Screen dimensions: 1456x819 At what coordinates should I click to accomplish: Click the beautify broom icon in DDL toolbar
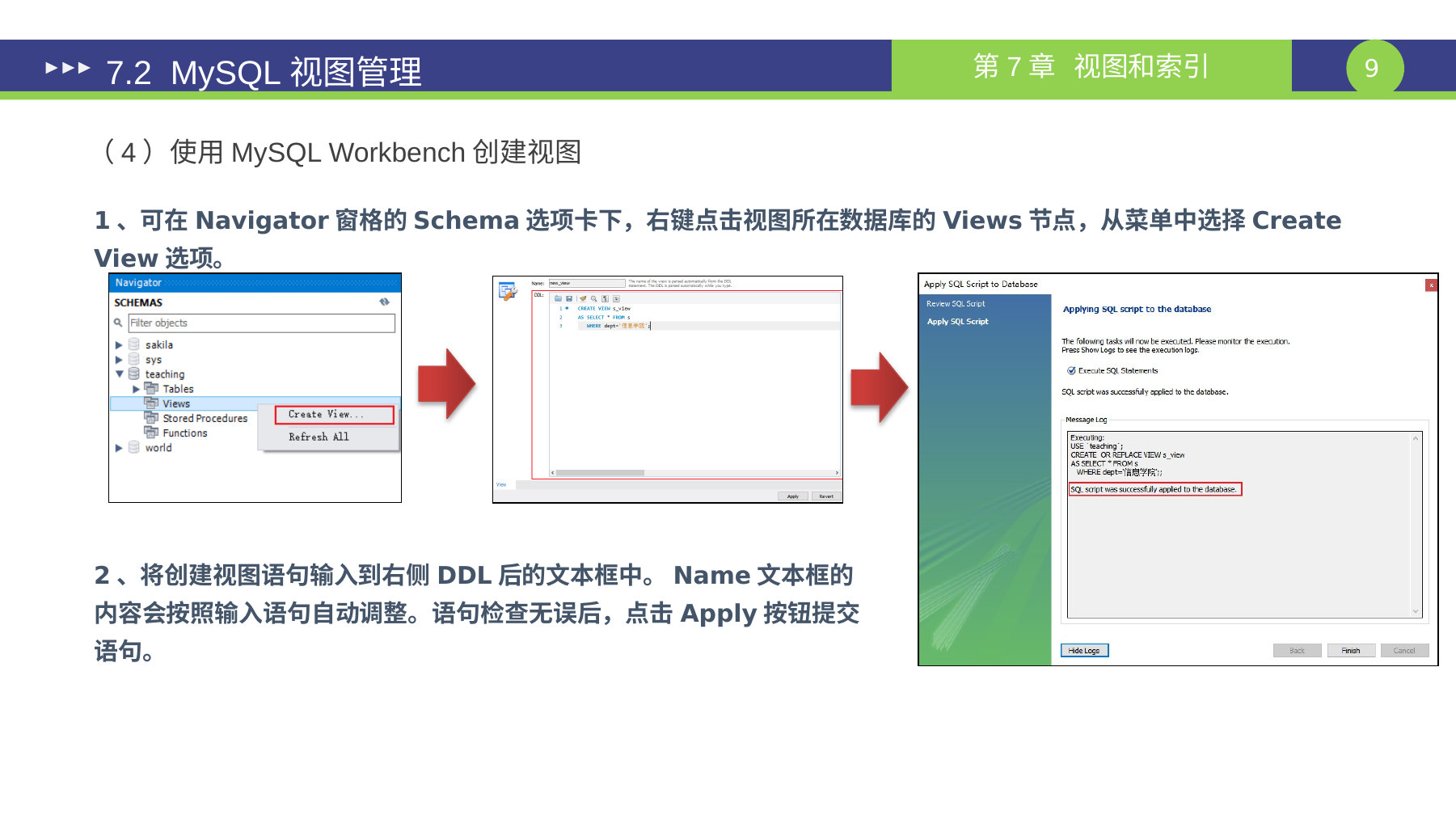(582, 298)
